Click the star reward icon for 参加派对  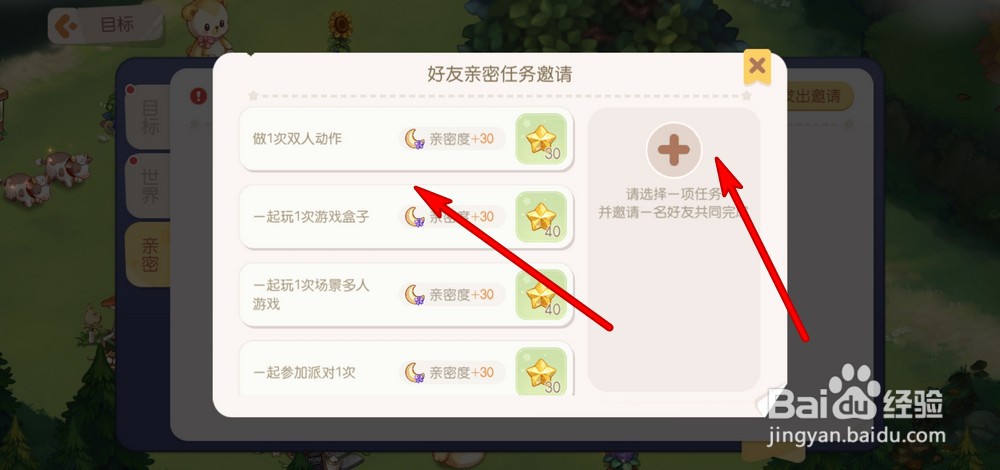point(541,372)
